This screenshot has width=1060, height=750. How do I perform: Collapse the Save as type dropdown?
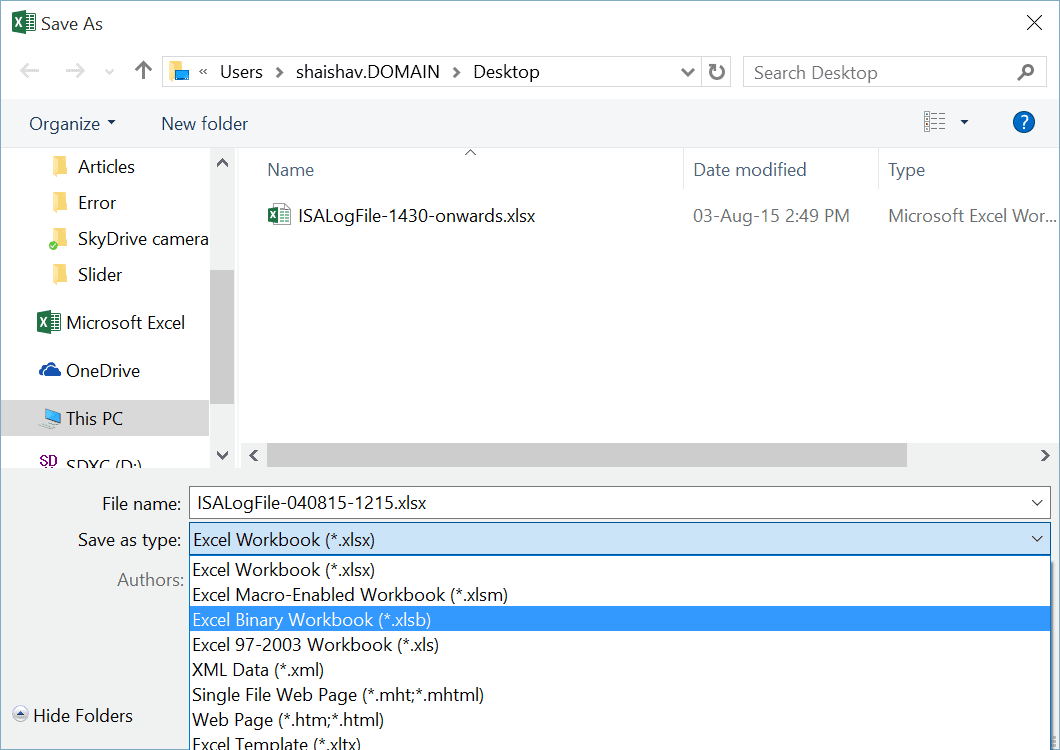click(x=1037, y=539)
